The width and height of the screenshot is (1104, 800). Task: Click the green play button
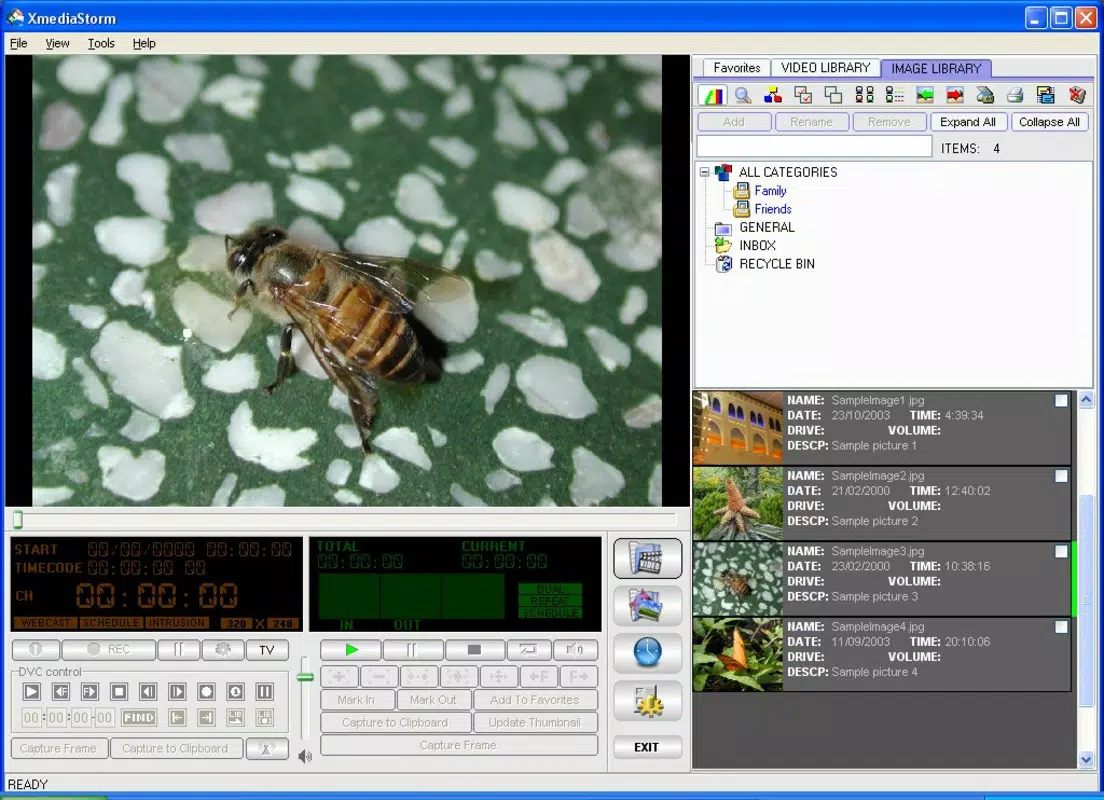[351, 649]
